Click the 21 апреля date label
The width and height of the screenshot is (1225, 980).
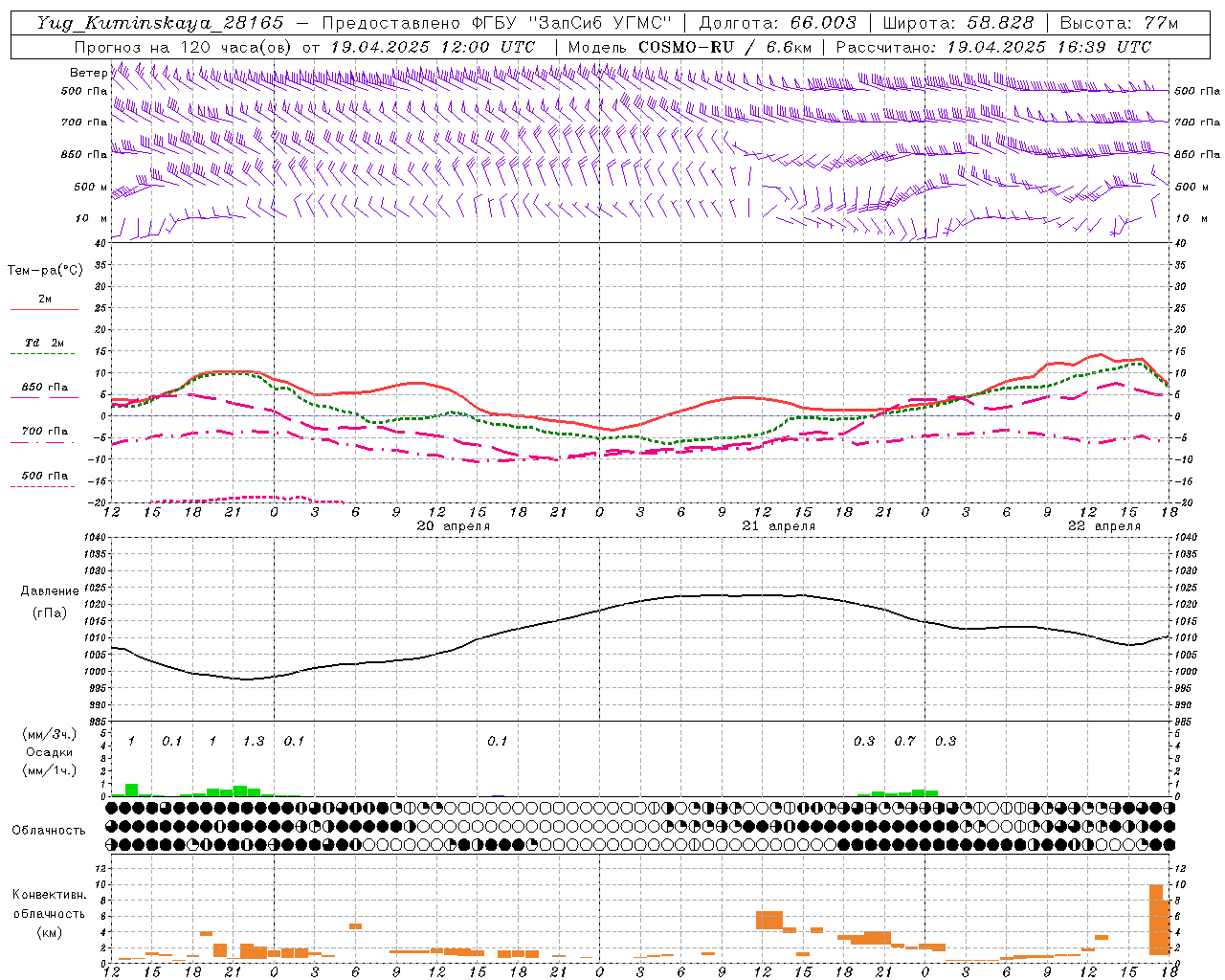pyautogui.click(x=779, y=526)
